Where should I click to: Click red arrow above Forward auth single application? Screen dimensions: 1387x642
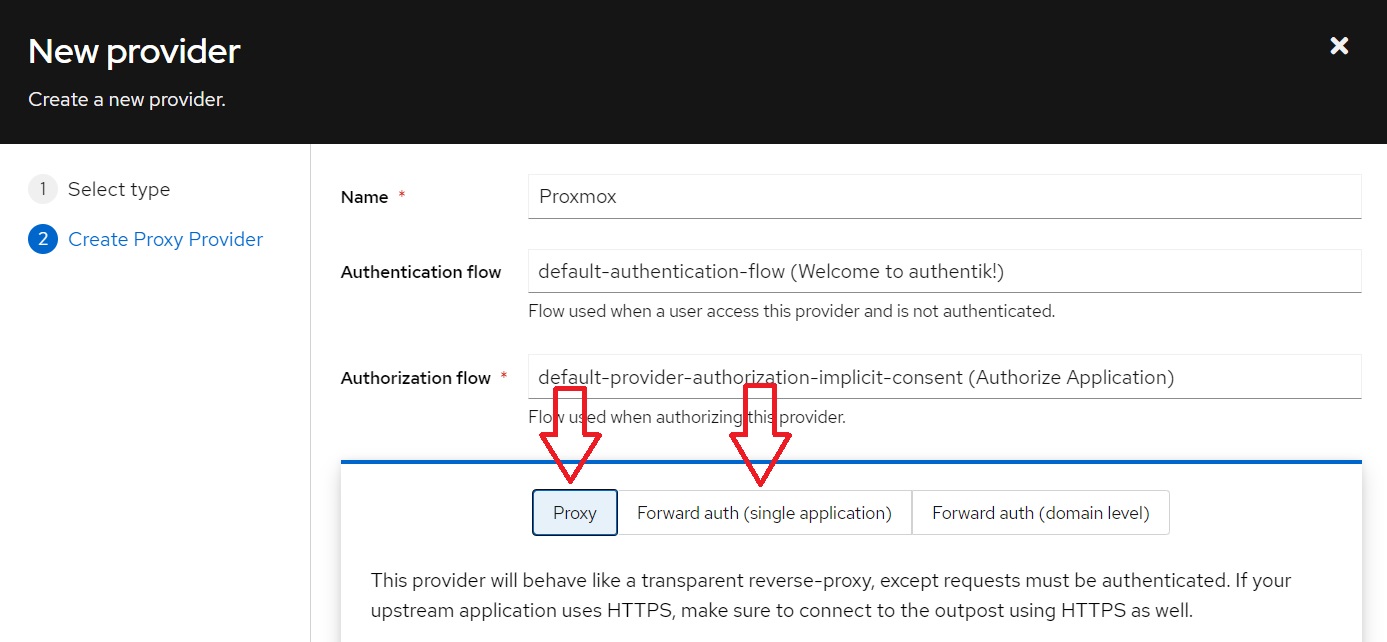(760, 435)
